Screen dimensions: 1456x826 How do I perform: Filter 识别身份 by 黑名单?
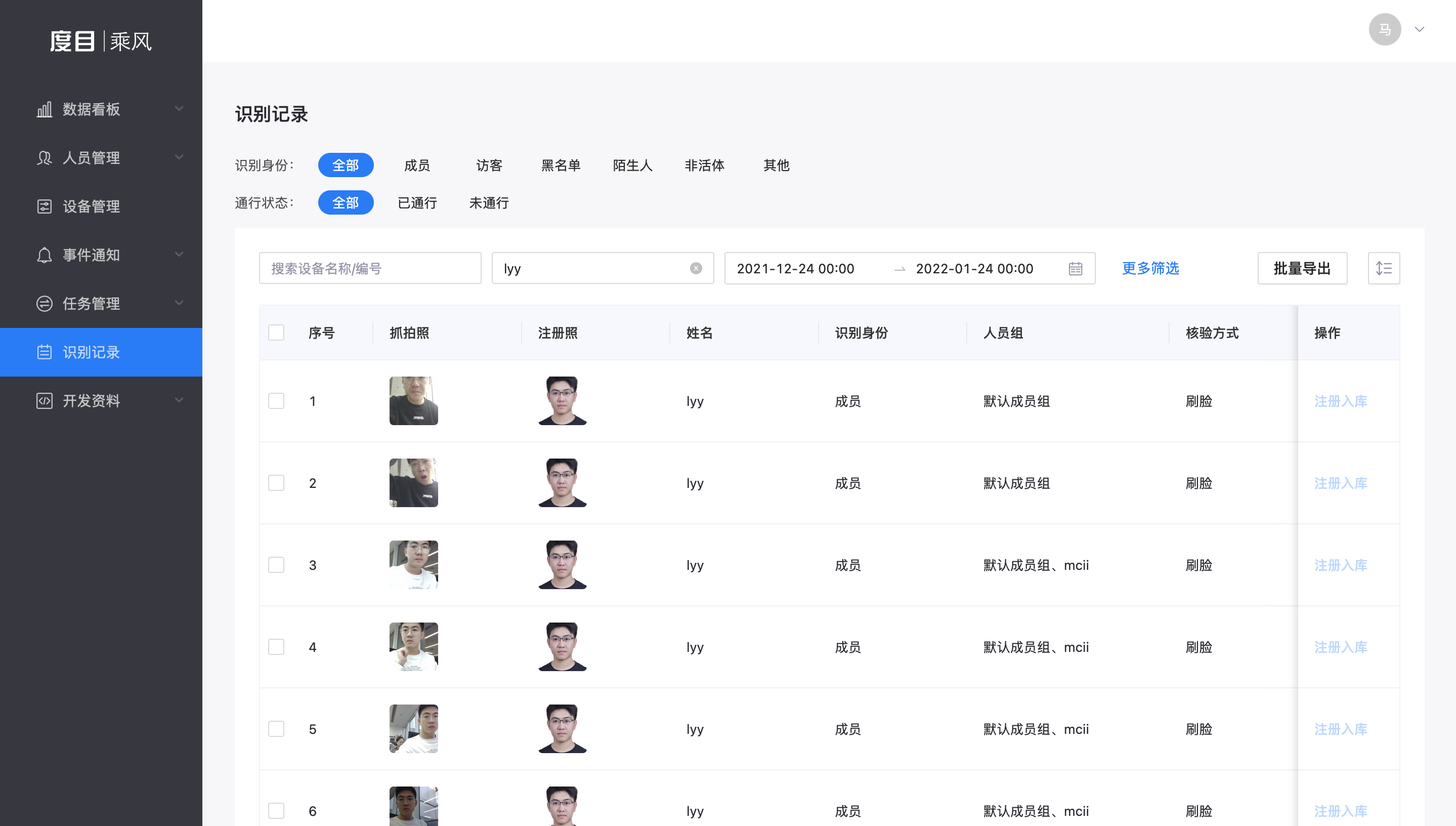tap(560, 165)
